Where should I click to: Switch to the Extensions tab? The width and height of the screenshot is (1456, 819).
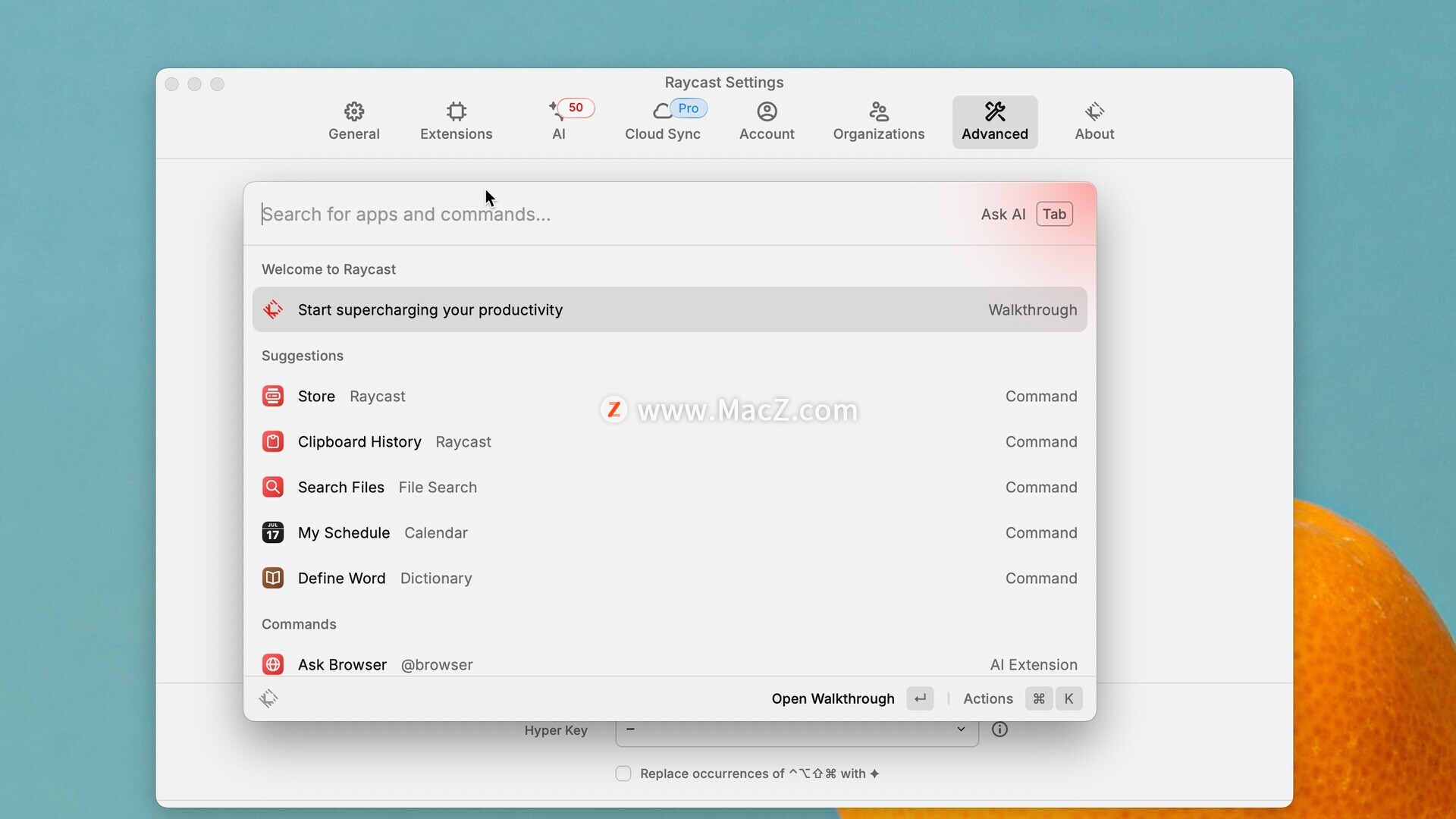point(456,122)
